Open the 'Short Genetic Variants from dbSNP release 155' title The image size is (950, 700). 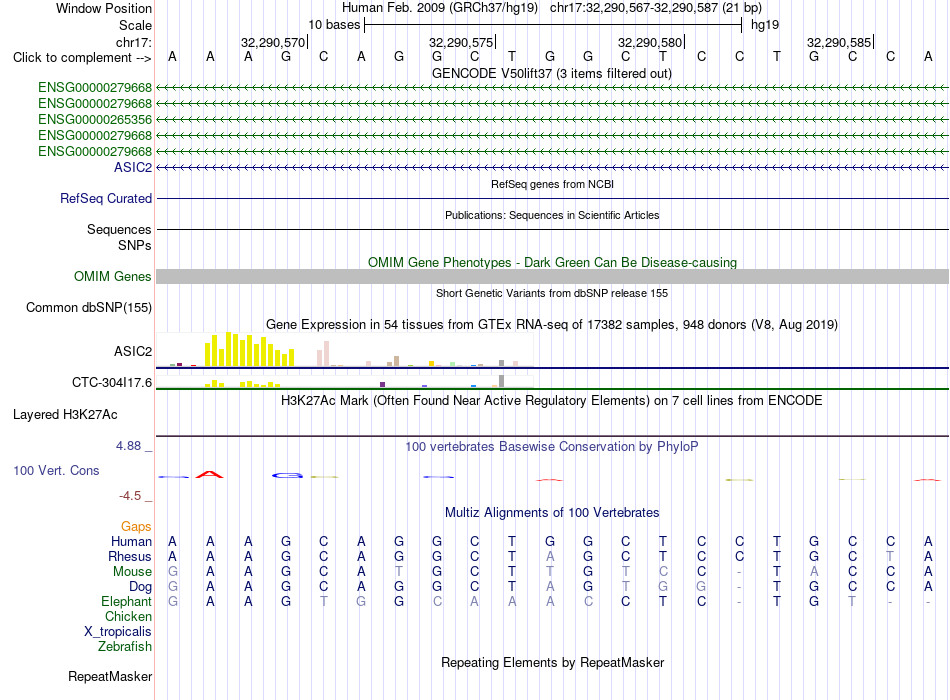pos(552,293)
